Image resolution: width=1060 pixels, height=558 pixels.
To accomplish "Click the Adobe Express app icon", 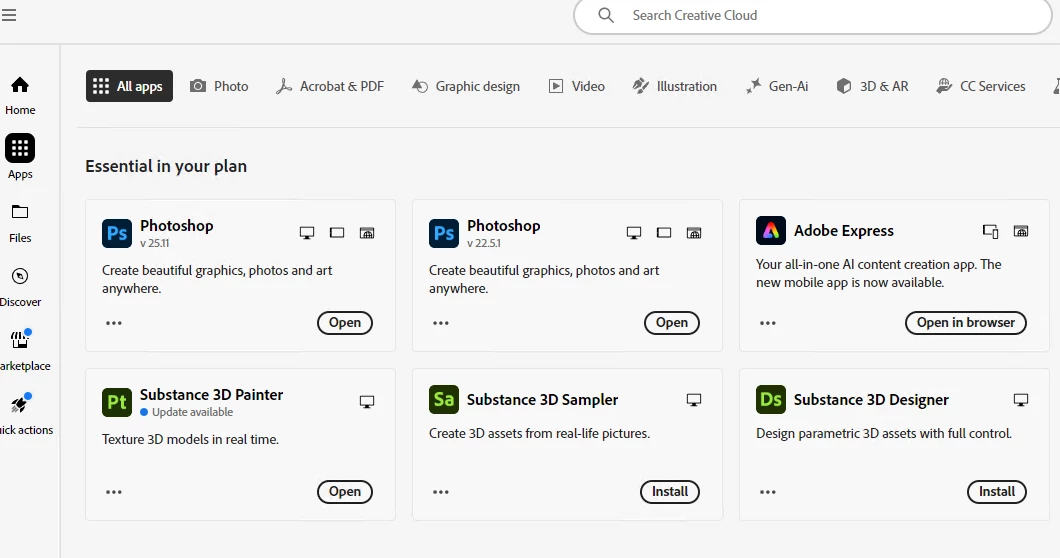I will (x=771, y=231).
